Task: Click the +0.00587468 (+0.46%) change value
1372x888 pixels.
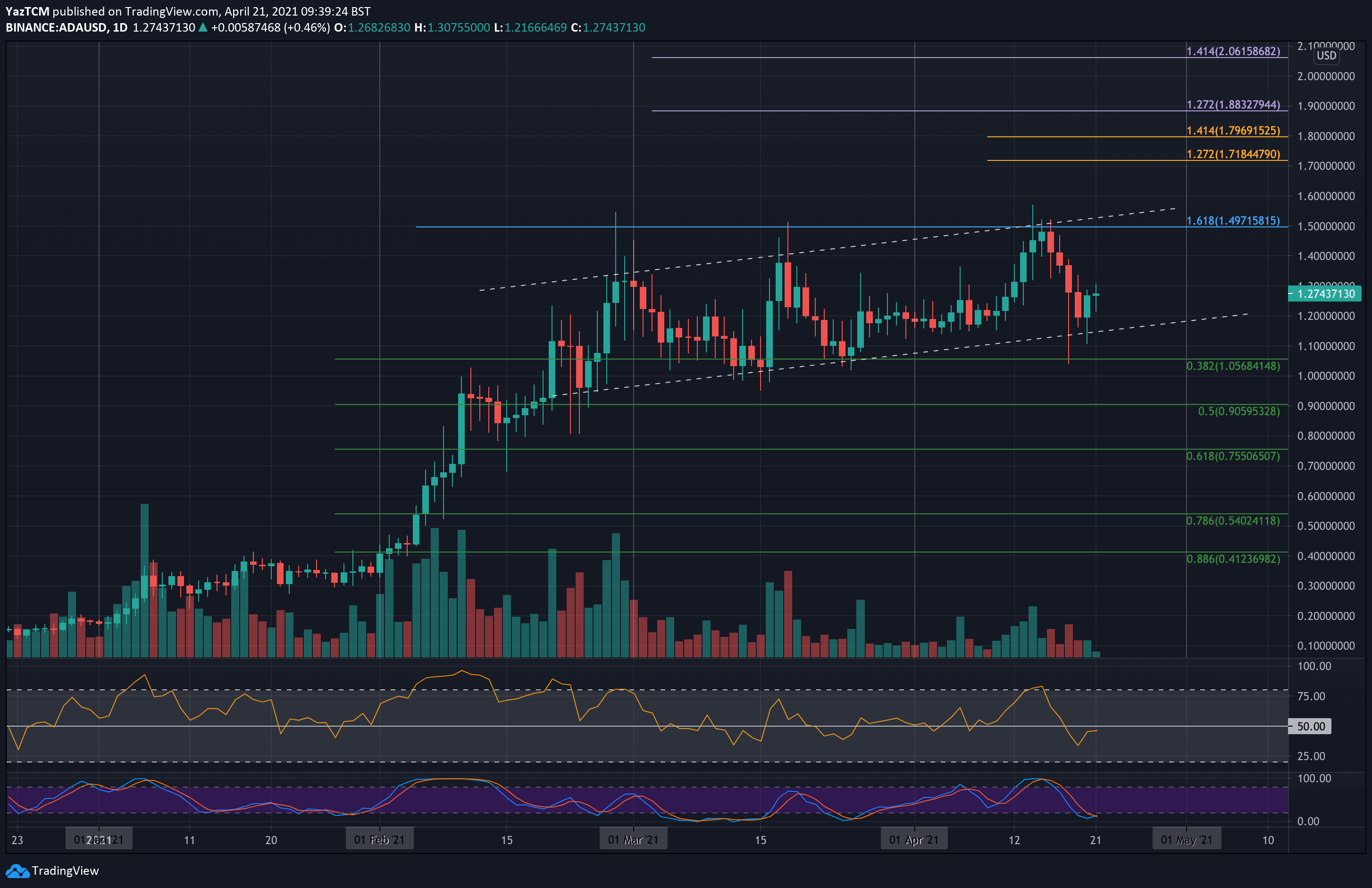Action: pyautogui.click(x=270, y=28)
